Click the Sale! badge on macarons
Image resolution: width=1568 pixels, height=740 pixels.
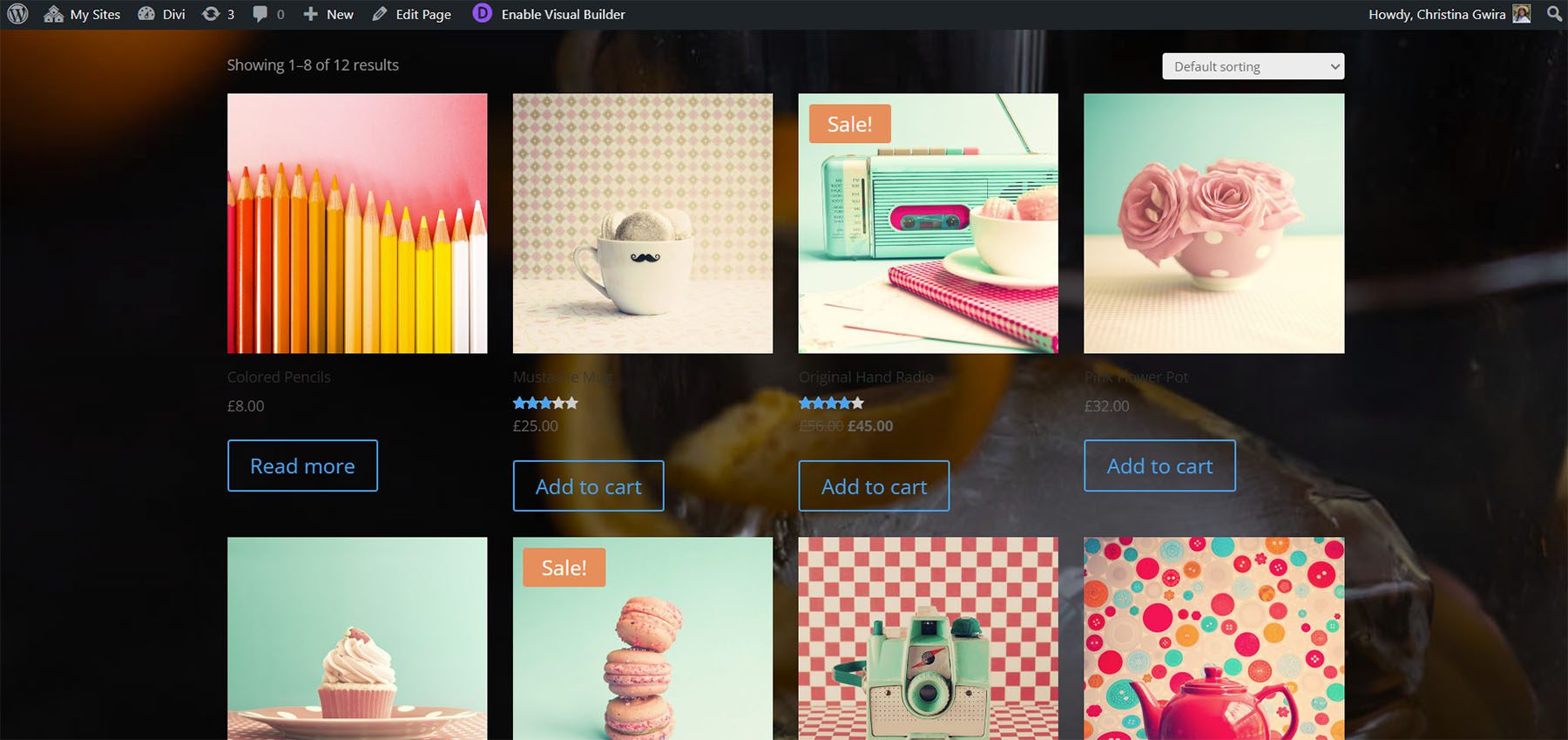pos(564,567)
